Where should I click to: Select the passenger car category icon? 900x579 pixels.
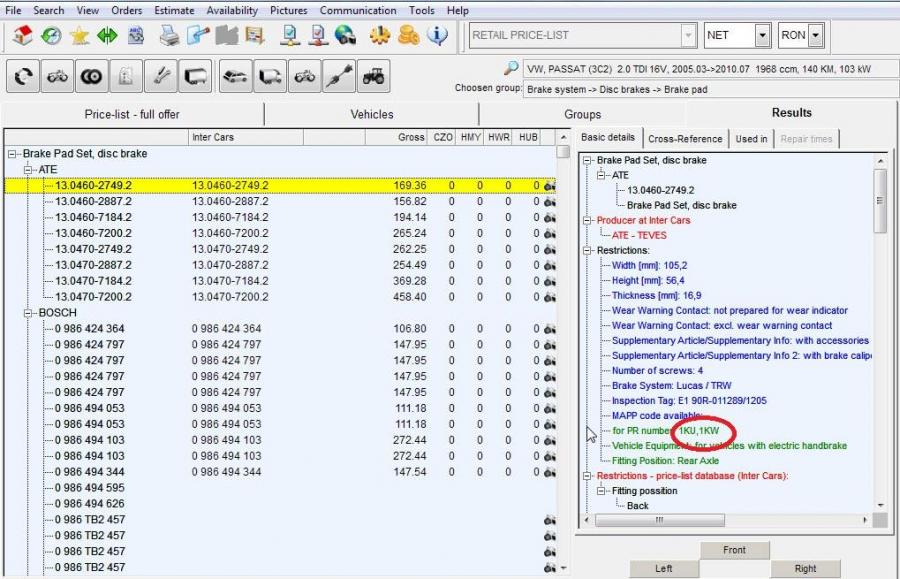coord(235,76)
